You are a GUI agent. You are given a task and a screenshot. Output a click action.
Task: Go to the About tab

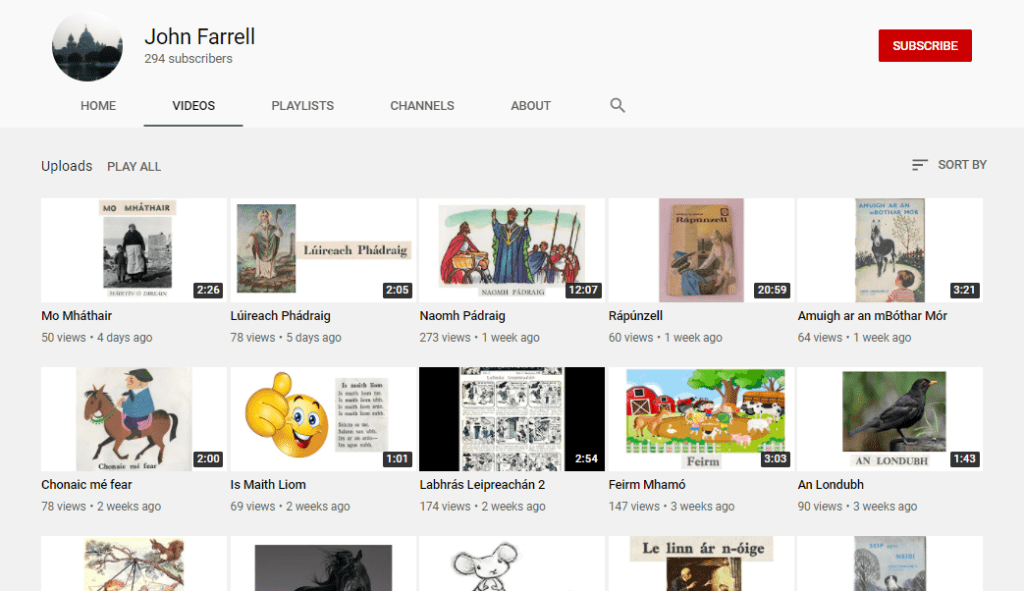pos(530,105)
